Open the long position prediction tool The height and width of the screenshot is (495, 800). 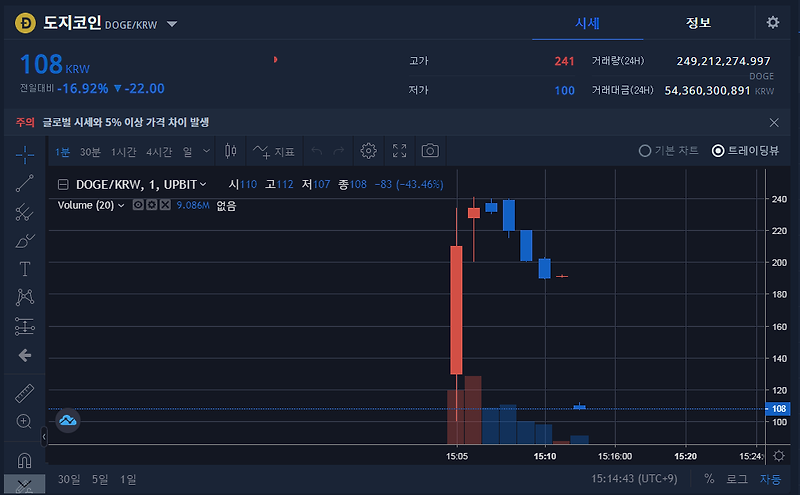pyautogui.click(x=24, y=326)
